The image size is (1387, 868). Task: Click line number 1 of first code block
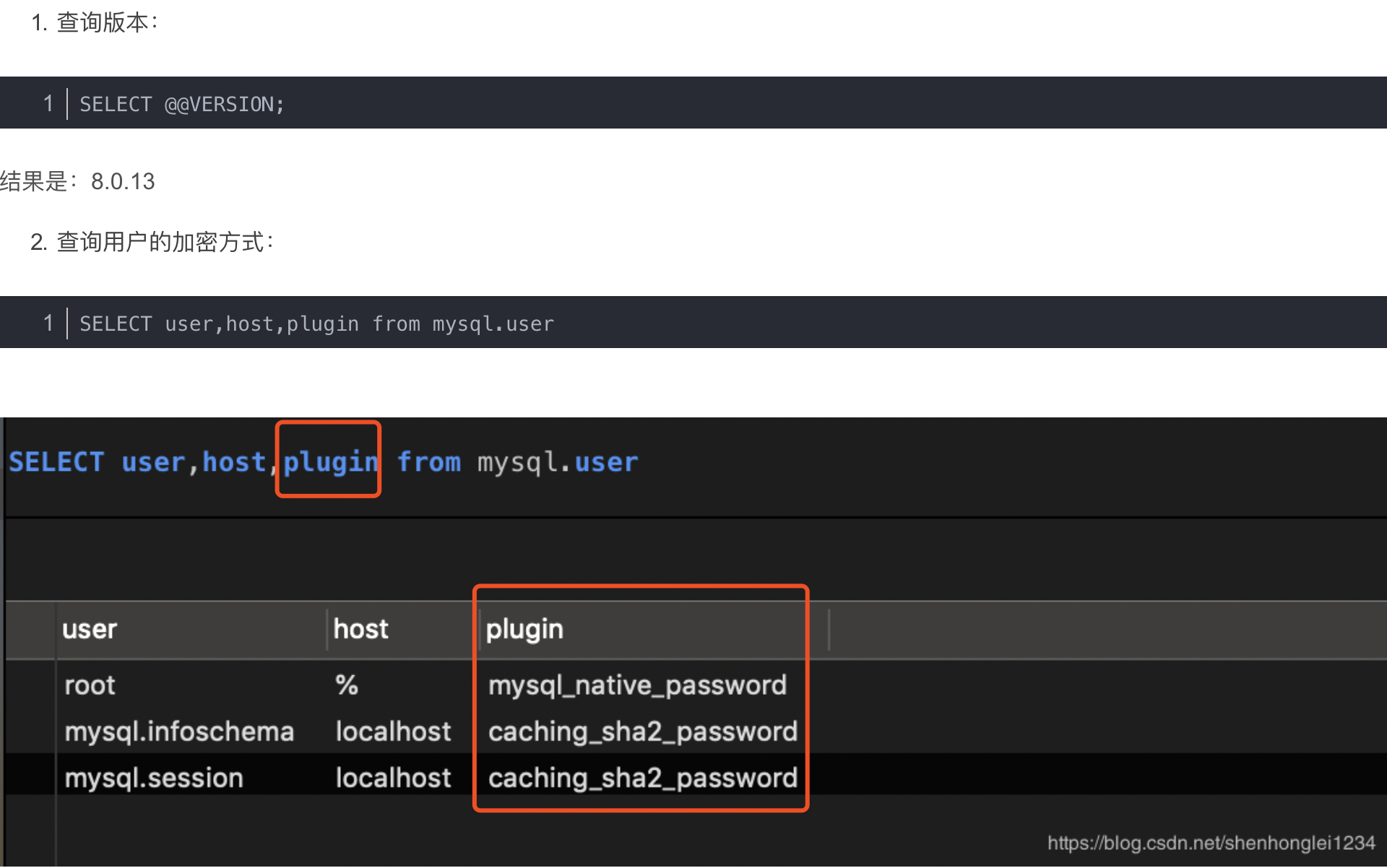[x=48, y=104]
